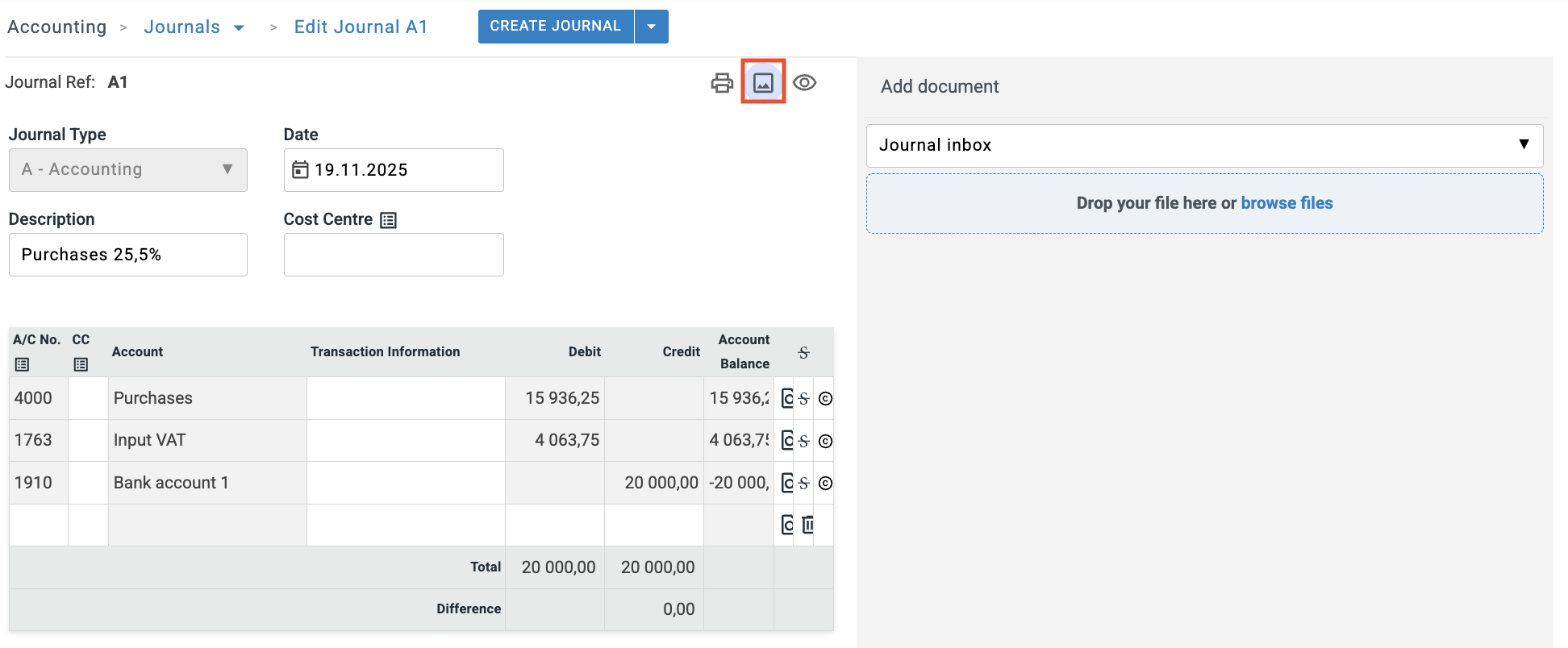Click the copyright icon on Input VAT row
1568x648 pixels.
pos(825,441)
